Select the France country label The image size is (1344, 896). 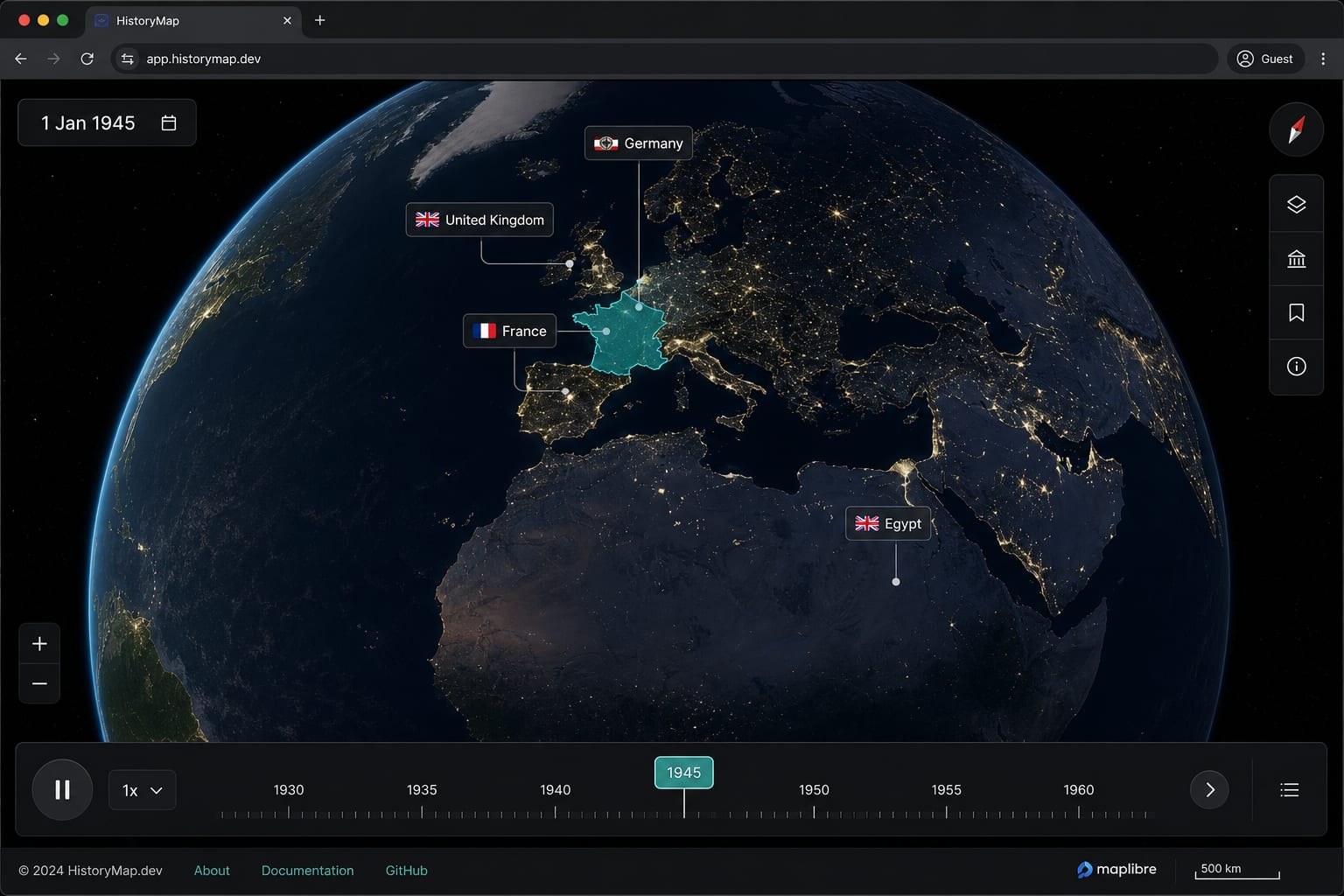(509, 331)
